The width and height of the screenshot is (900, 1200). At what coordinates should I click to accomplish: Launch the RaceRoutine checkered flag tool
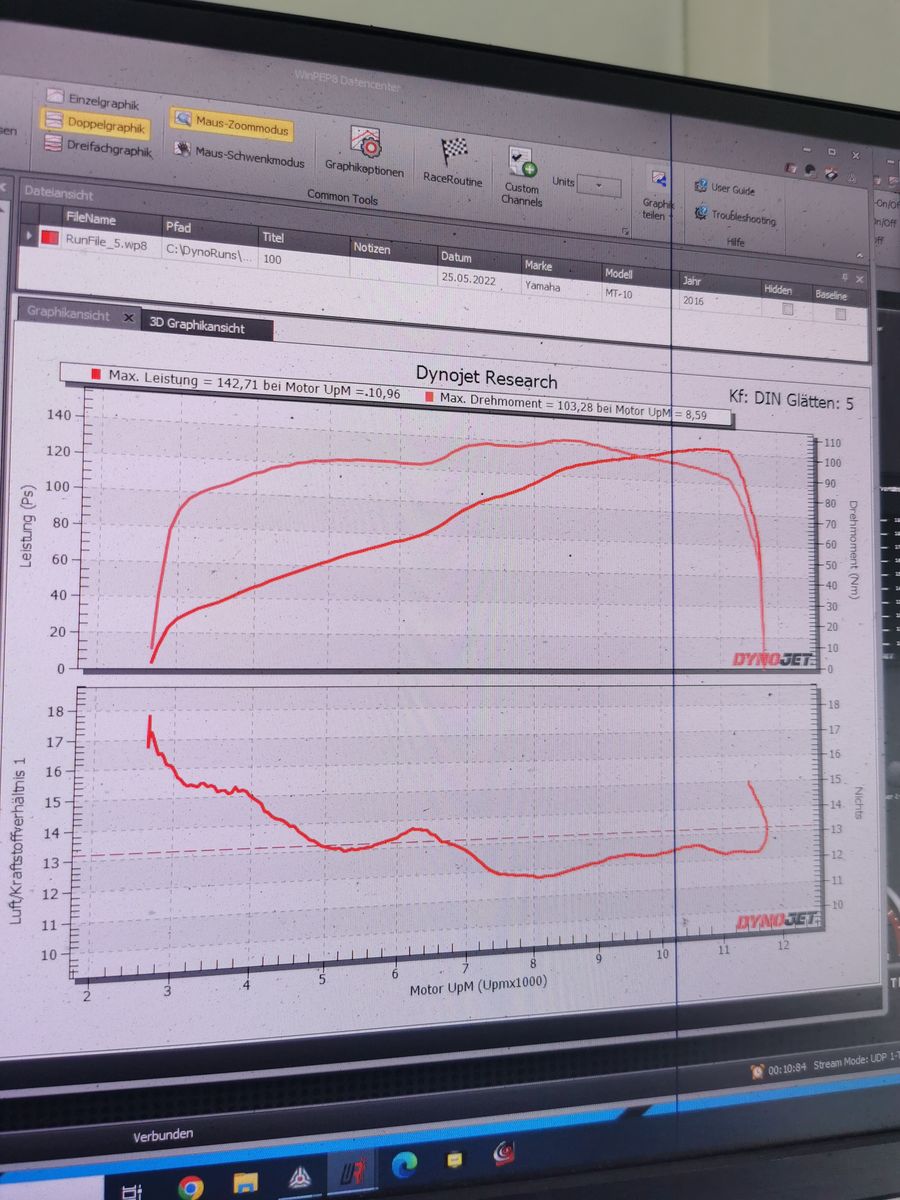[453, 159]
